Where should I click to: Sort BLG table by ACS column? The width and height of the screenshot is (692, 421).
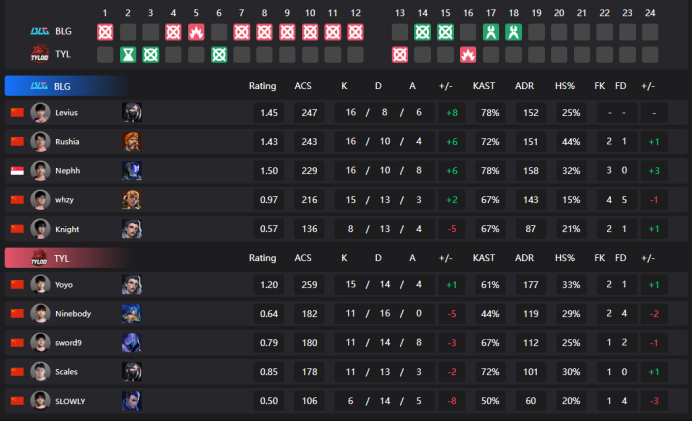pyautogui.click(x=303, y=86)
